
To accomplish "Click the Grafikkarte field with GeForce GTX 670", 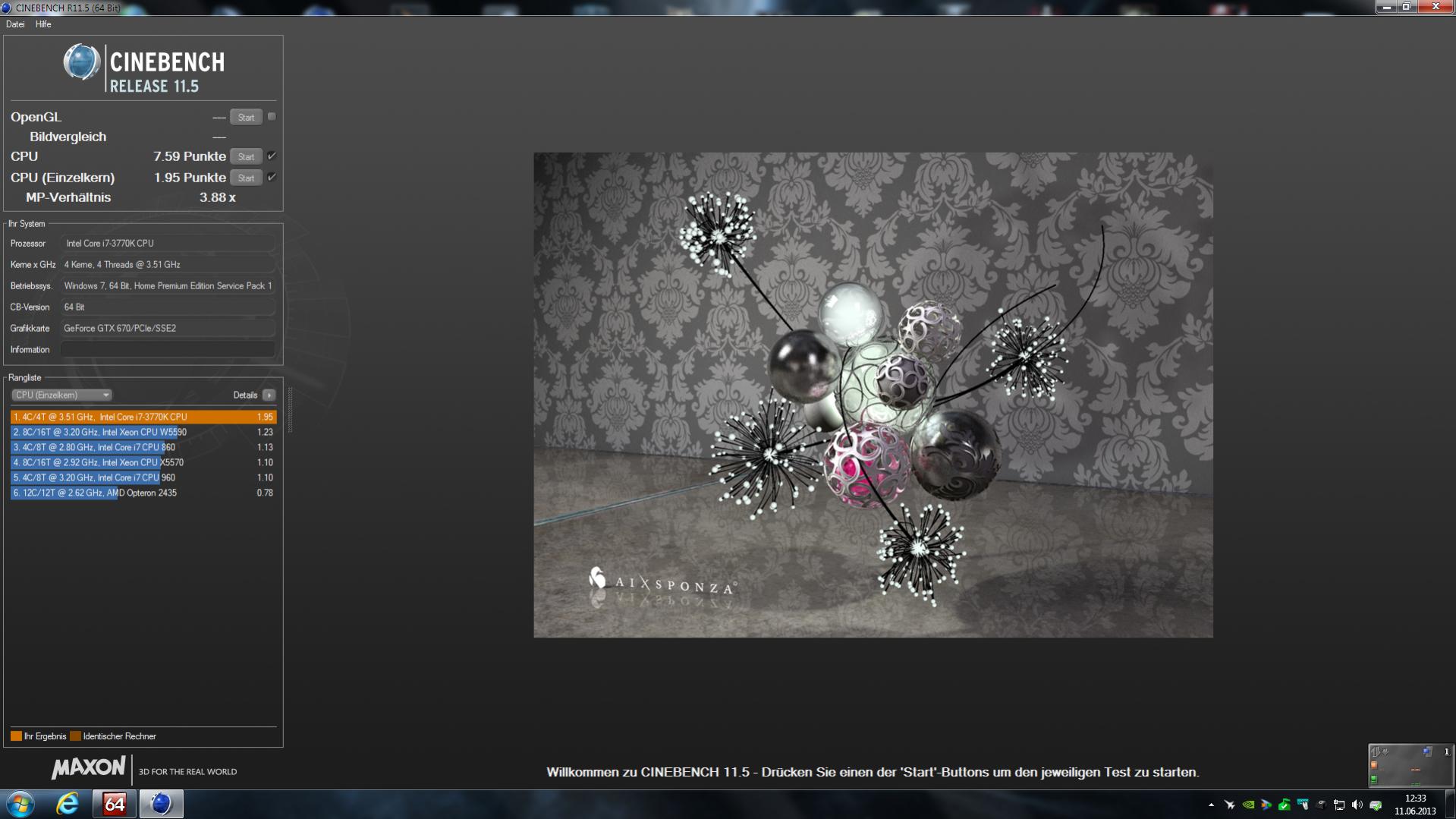I will click(x=168, y=329).
